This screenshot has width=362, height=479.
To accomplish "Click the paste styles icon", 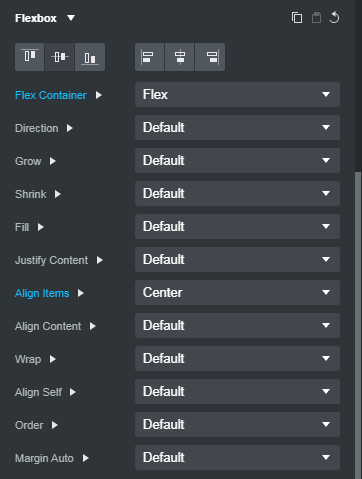I will pos(316,18).
